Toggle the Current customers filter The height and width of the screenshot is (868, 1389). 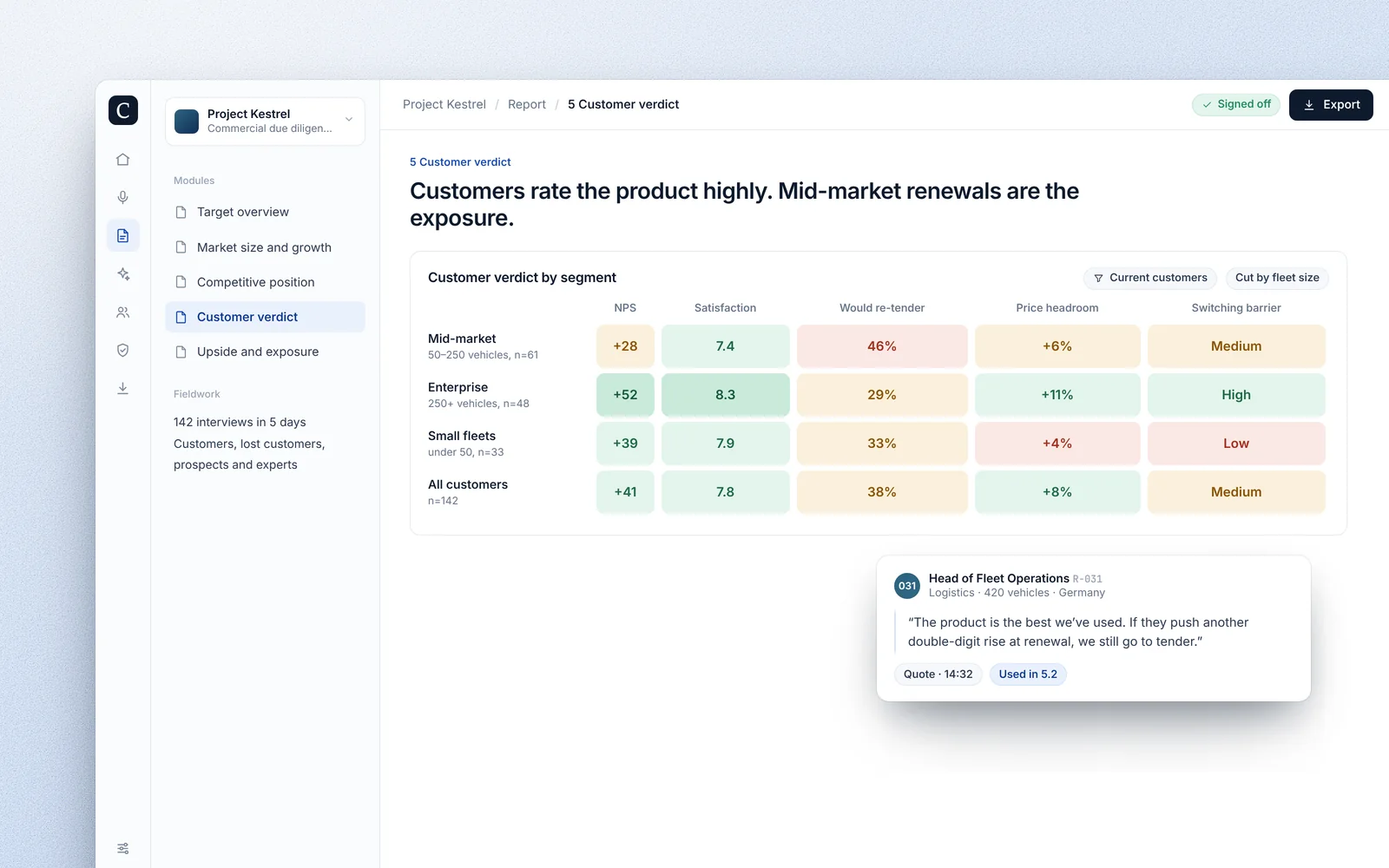click(1150, 278)
